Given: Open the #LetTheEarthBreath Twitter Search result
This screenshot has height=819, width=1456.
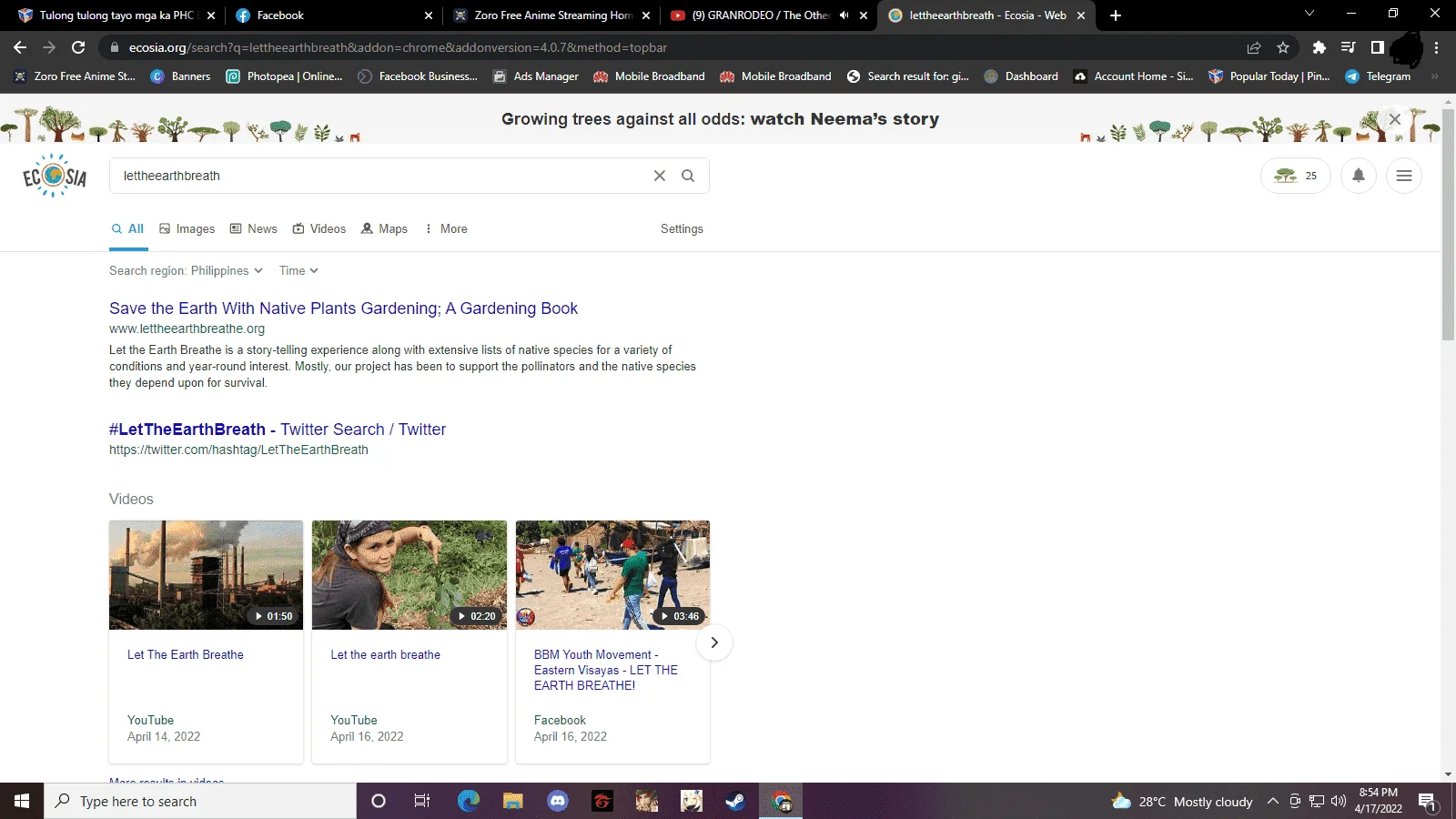Looking at the screenshot, I should pyautogui.click(x=278, y=430).
